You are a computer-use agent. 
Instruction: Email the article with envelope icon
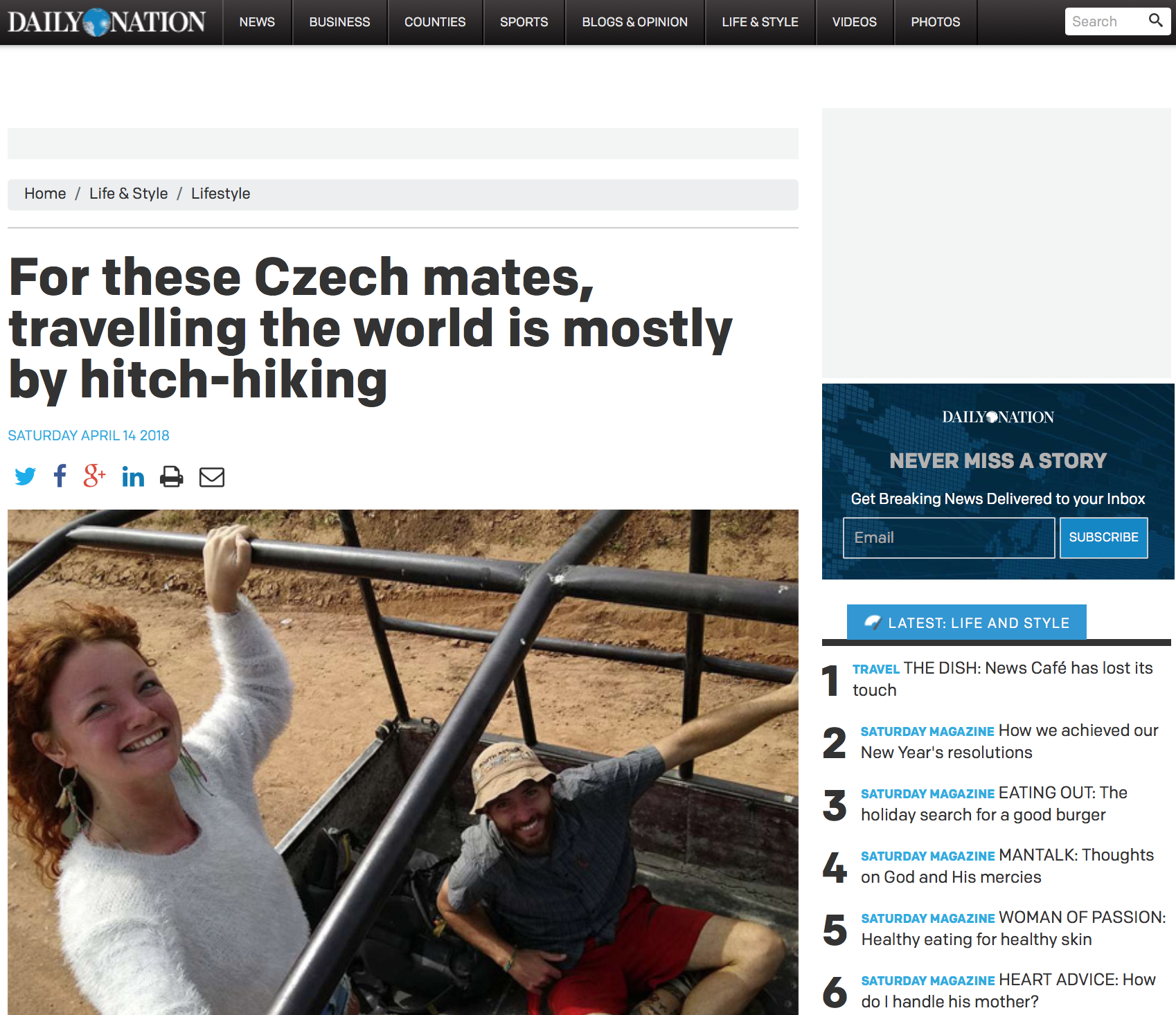click(x=212, y=477)
